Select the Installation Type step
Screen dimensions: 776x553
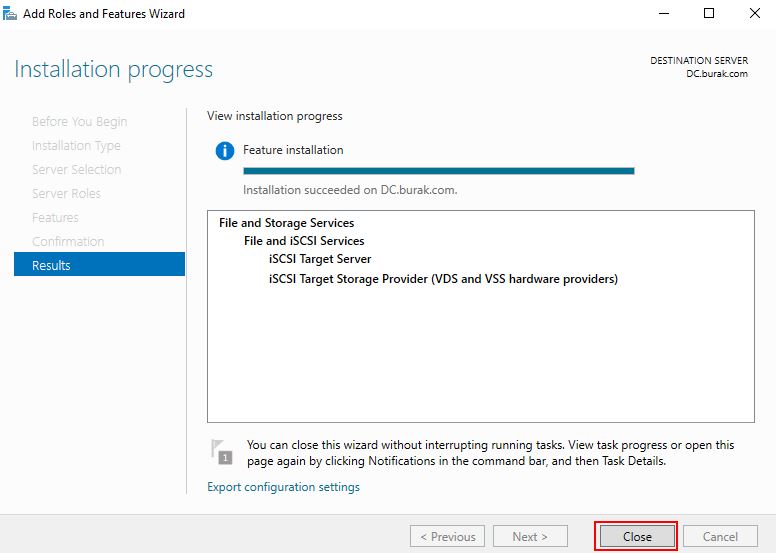pyautogui.click(x=76, y=146)
